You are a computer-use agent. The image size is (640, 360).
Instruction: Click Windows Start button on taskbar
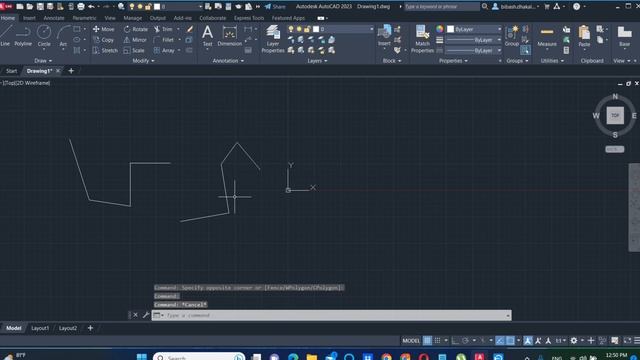point(142,357)
